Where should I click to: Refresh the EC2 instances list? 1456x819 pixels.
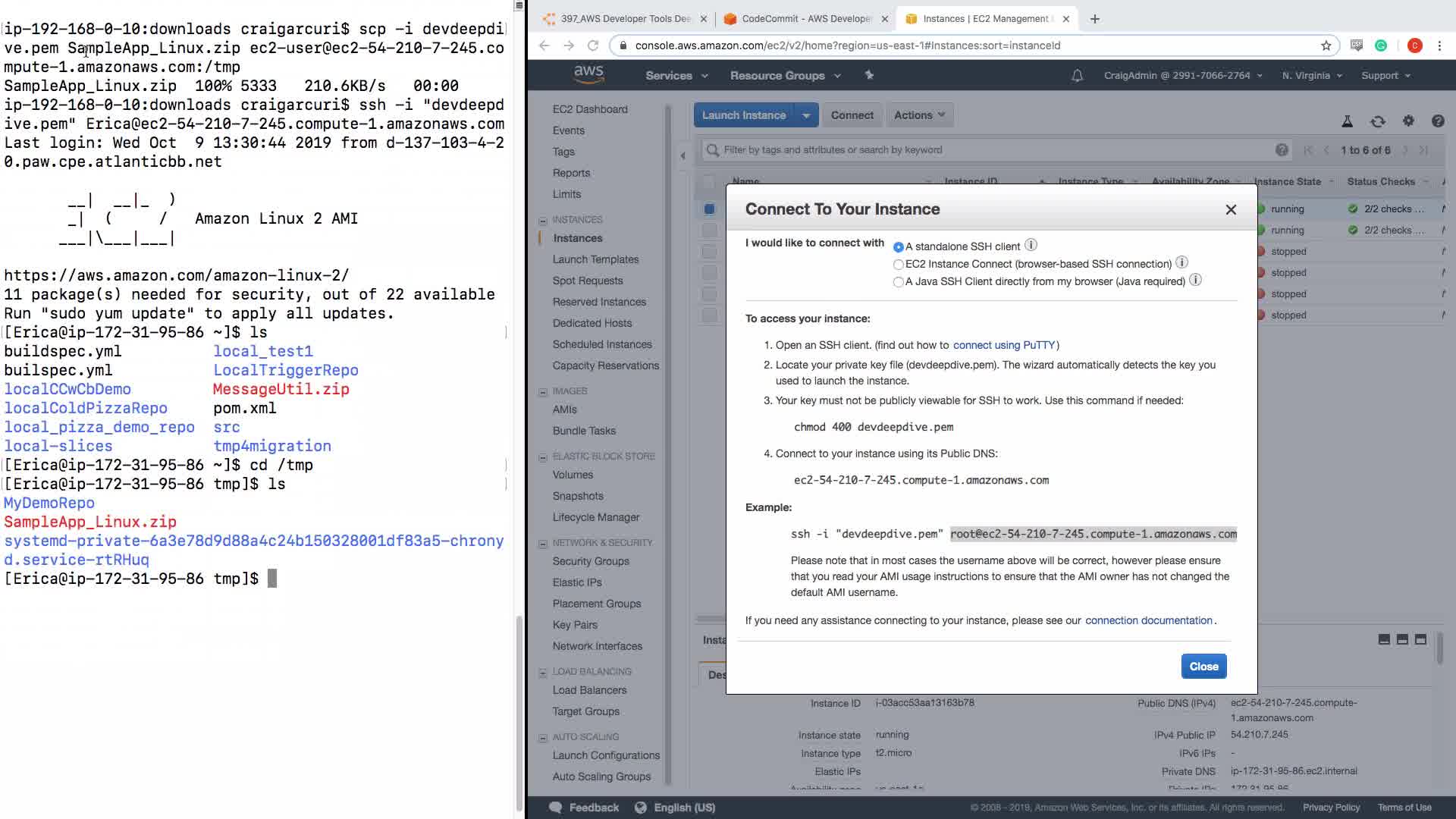pyautogui.click(x=1377, y=121)
